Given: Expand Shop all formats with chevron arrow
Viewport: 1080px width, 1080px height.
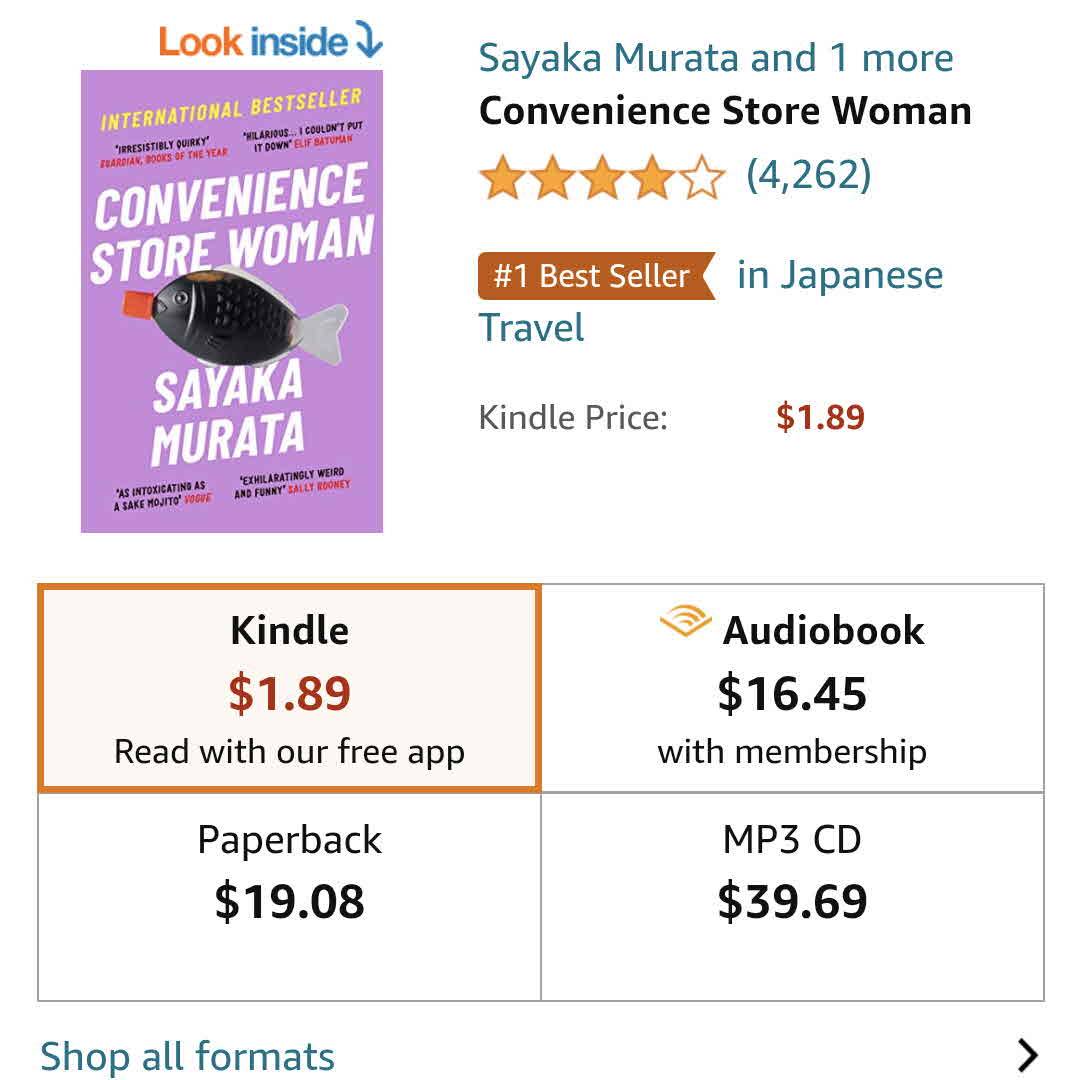Looking at the screenshot, I should pos(1026,1055).
